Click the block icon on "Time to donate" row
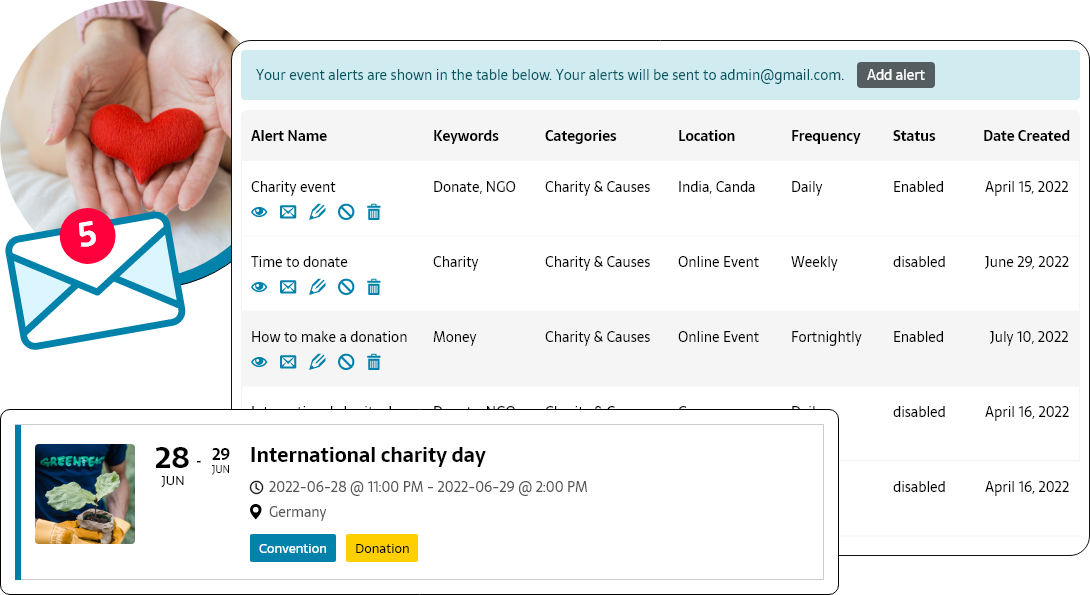1090x595 pixels. [x=345, y=287]
